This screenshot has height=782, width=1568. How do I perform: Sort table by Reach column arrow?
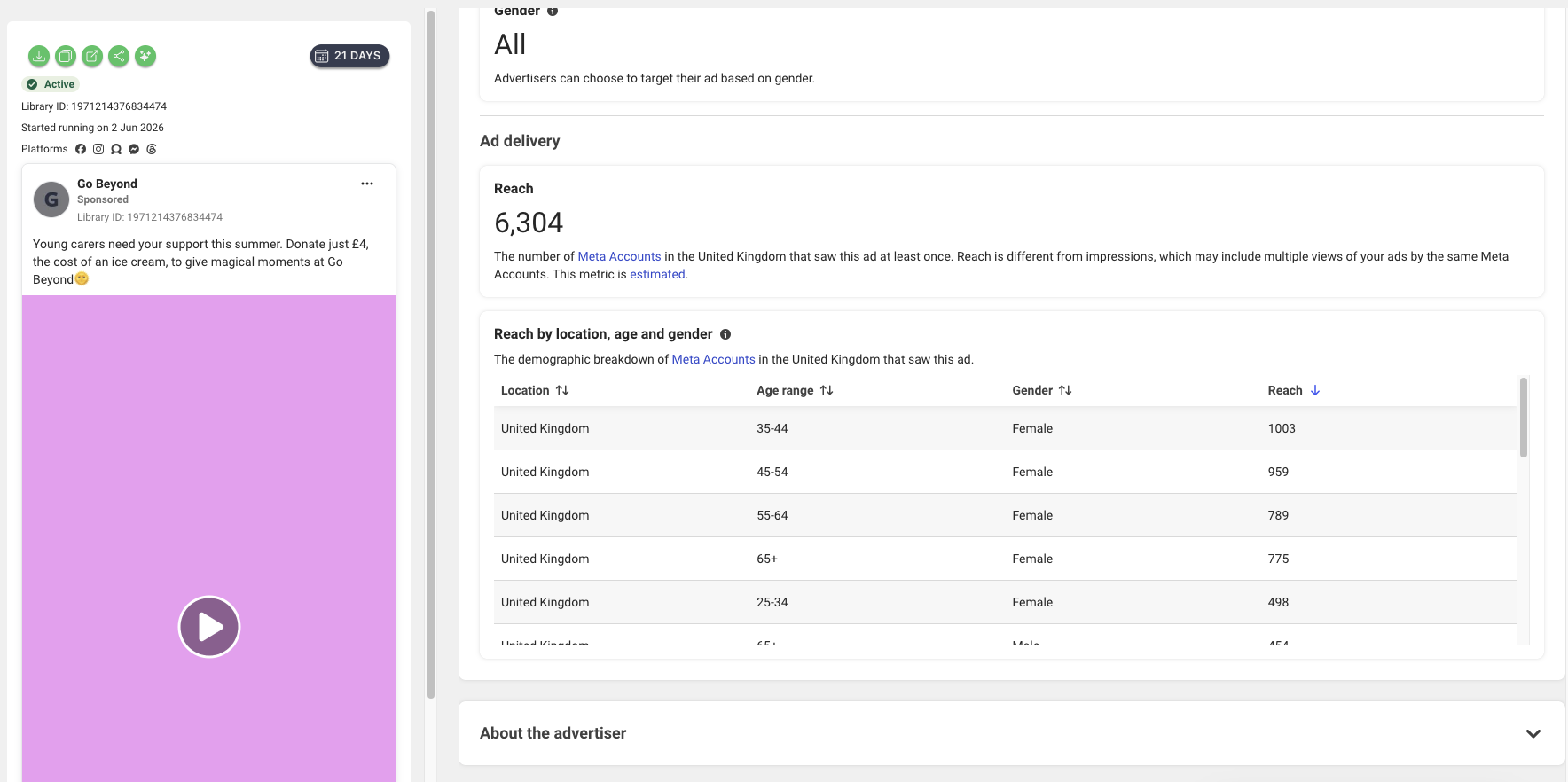click(1315, 390)
